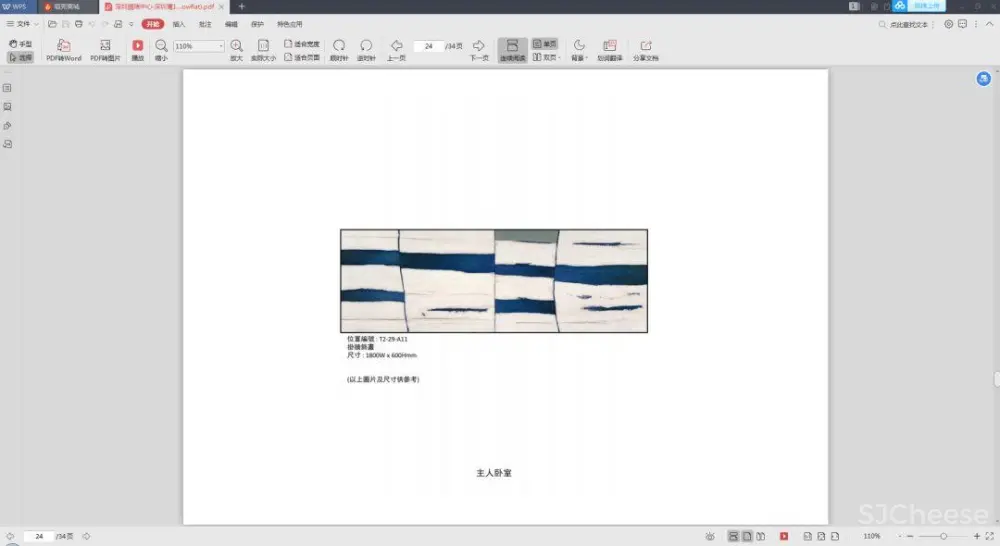Screen dimensions: 1000x546
Task: Click the PDF转图片 export icon
Action: 105,46
